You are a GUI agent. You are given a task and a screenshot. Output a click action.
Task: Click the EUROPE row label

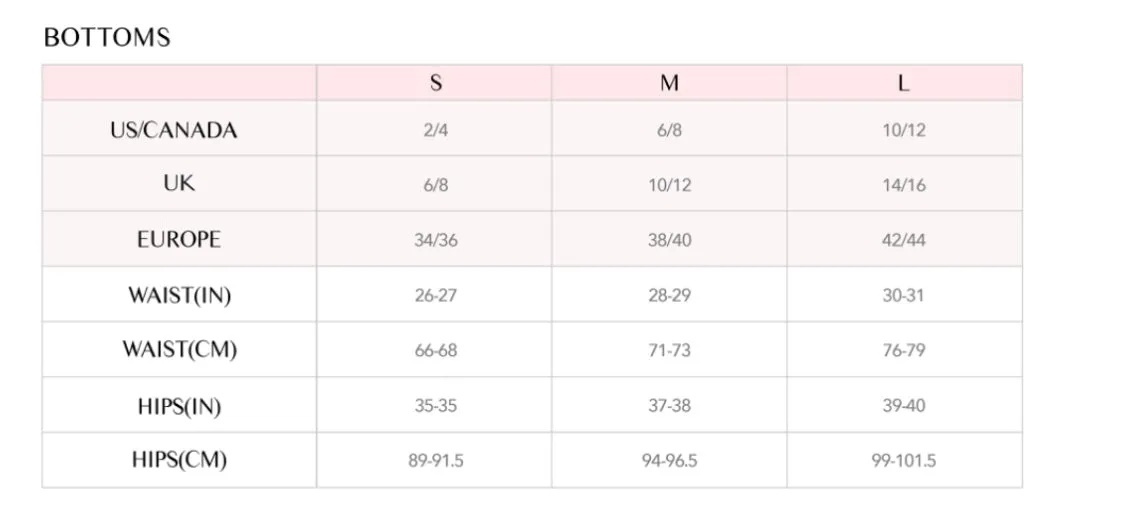tap(179, 239)
